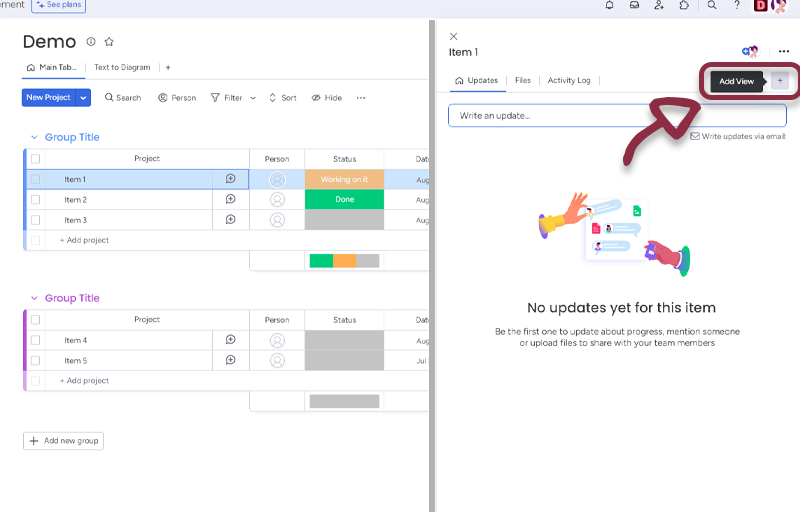Open the notifications bell icon
Screen dimensions: 800x512
click(610, 5)
